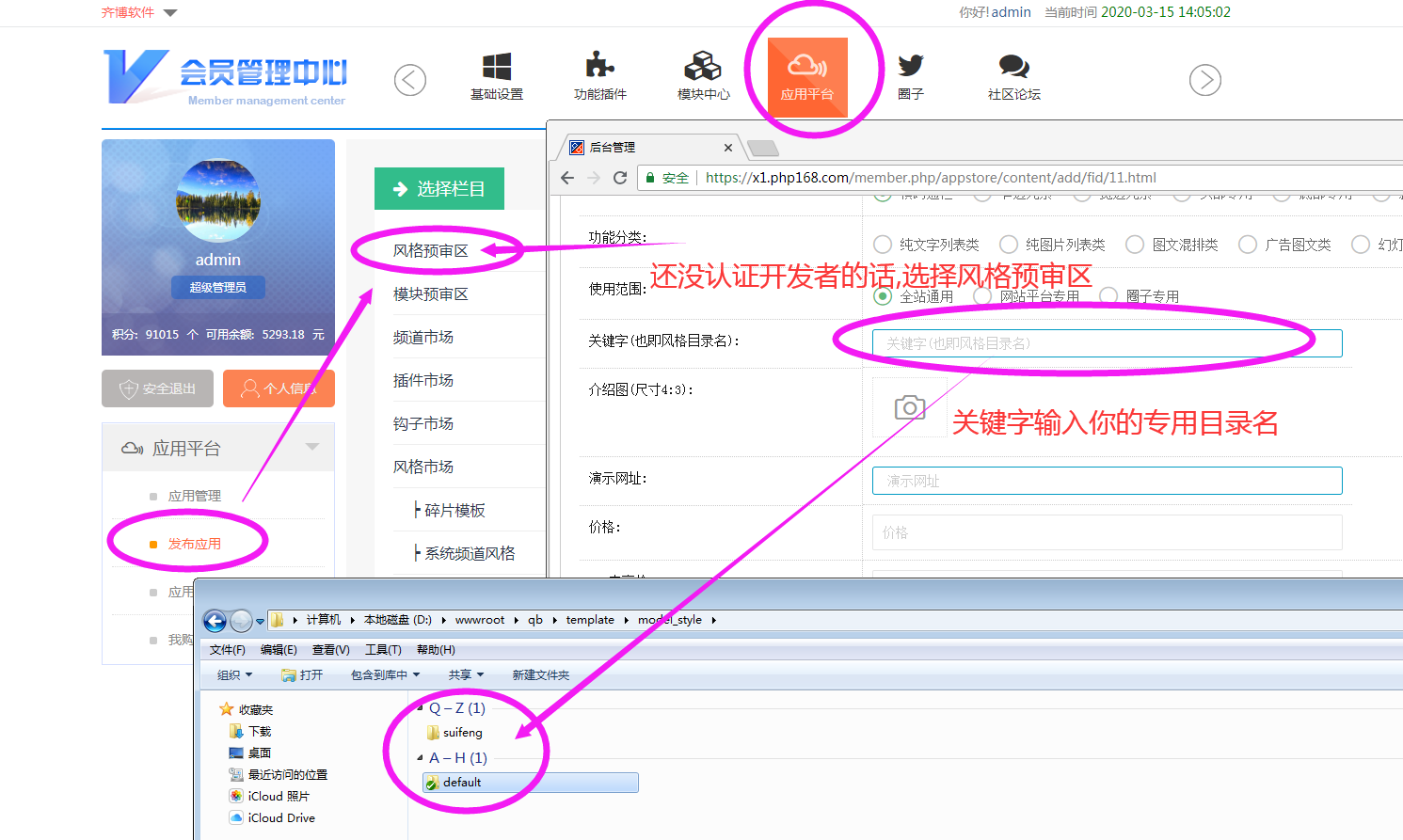
Task: Click the 风格预审区 category link
Action: tap(430, 251)
